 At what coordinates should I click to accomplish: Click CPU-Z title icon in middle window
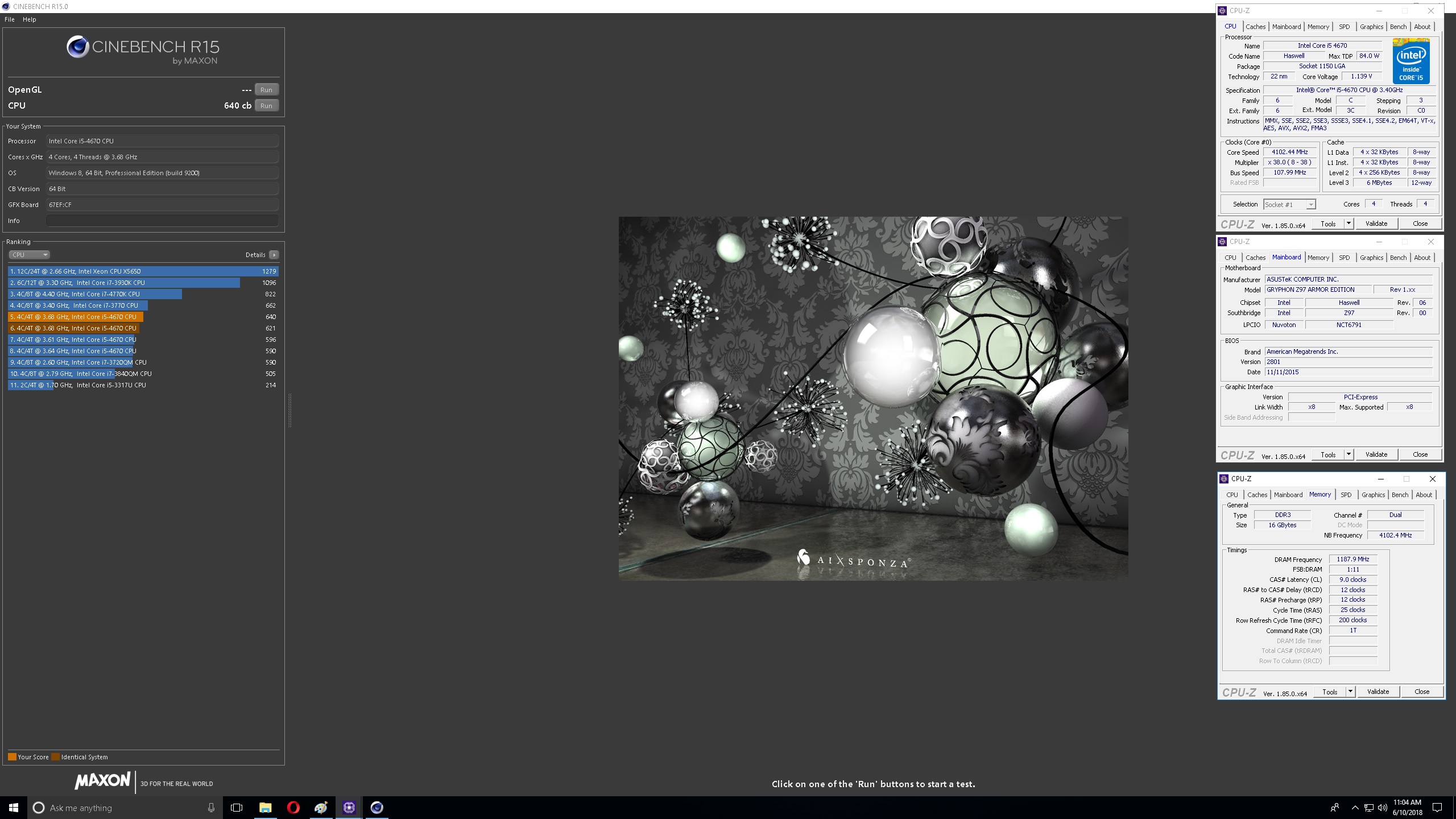[1223, 242]
